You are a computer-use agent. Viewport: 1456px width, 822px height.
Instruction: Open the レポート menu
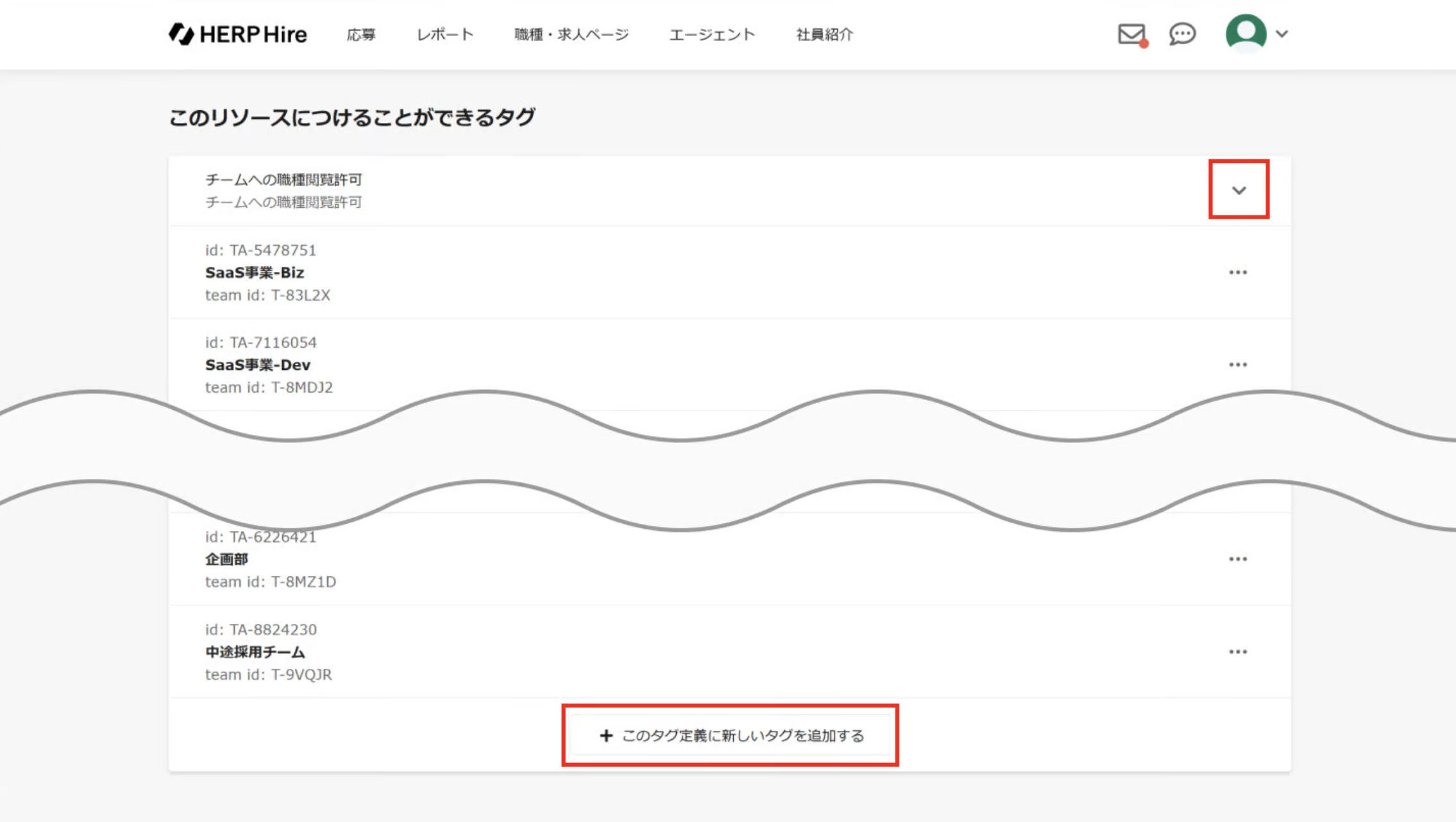tap(444, 35)
